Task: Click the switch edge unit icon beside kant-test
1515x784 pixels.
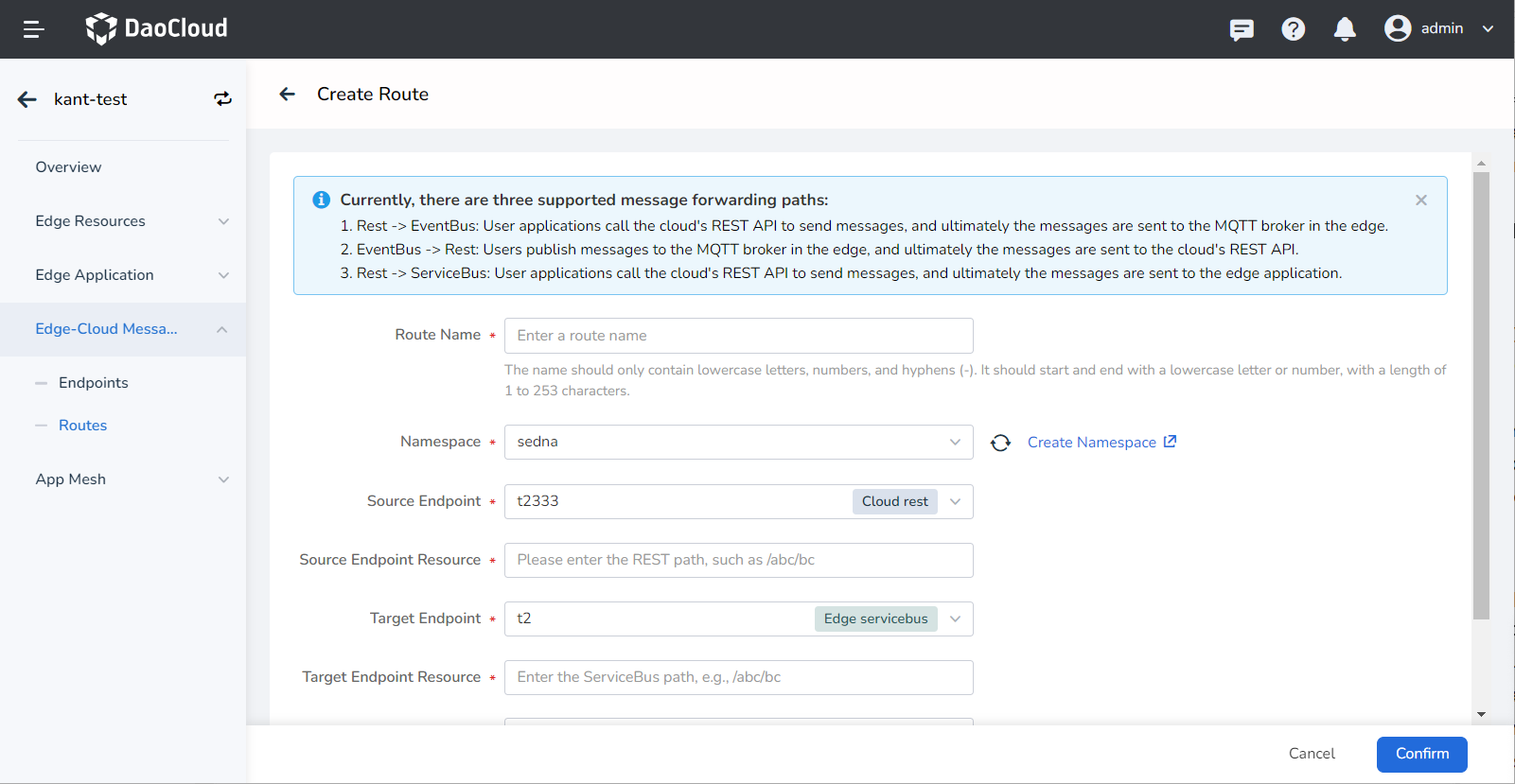Action: tap(222, 99)
